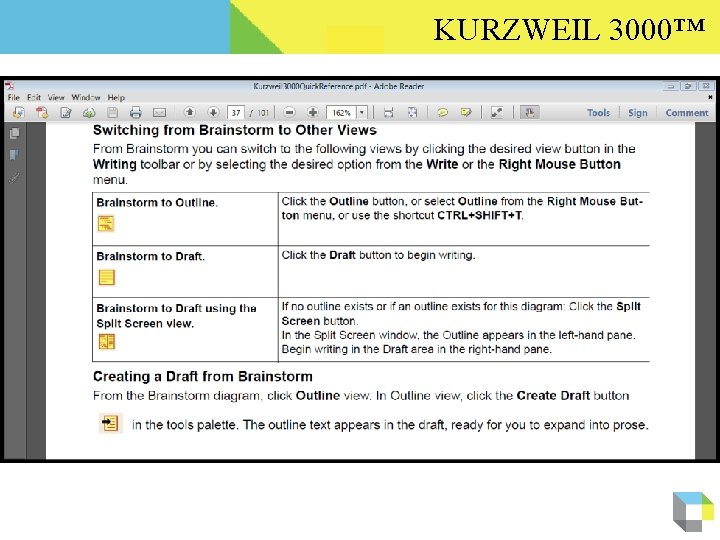The height and width of the screenshot is (540, 720).
Task: Click the page number field showing 37
Action: (236, 112)
